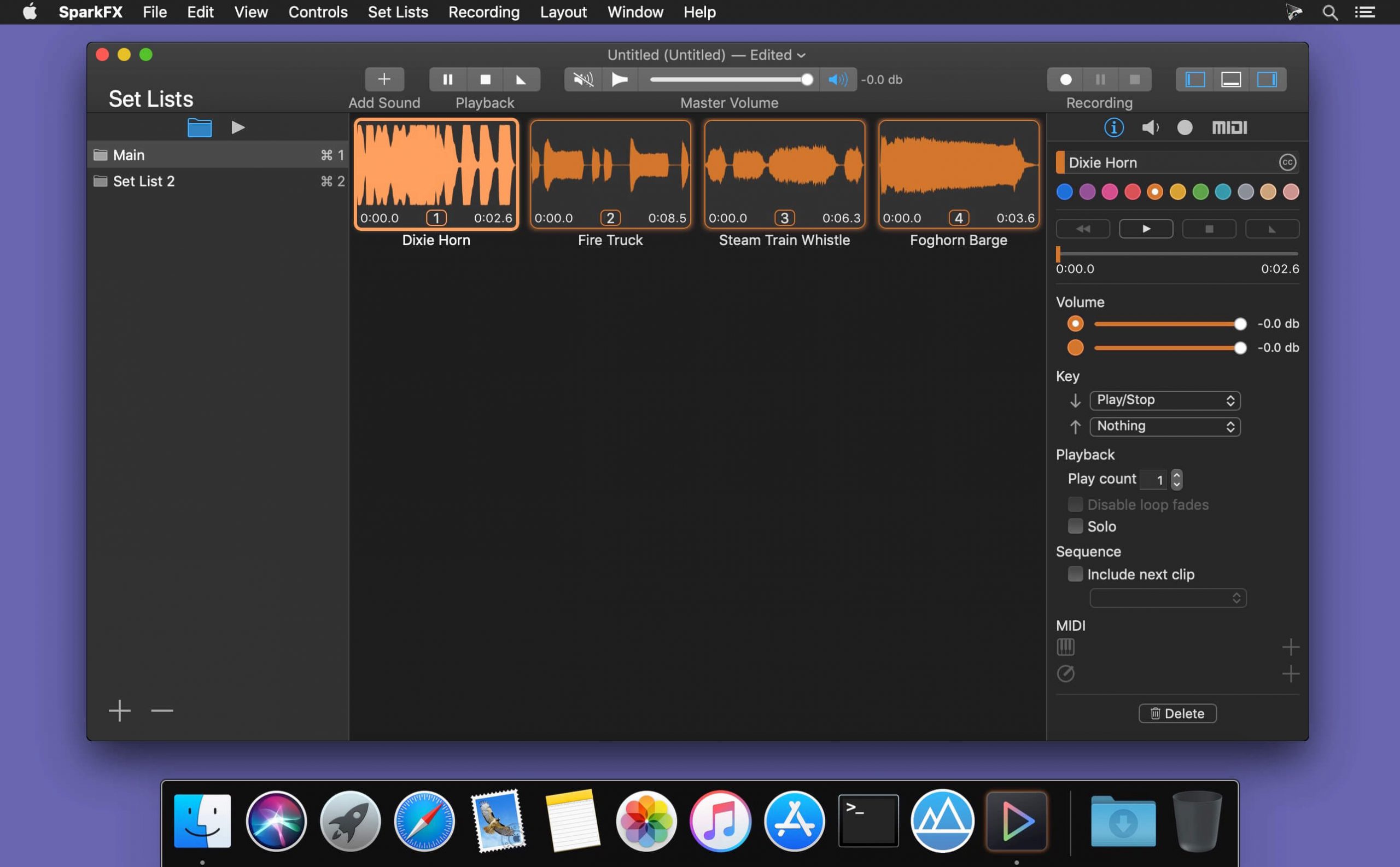
Task: Add a MIDI keyboard note mapping
Action: pos(1290,647)
